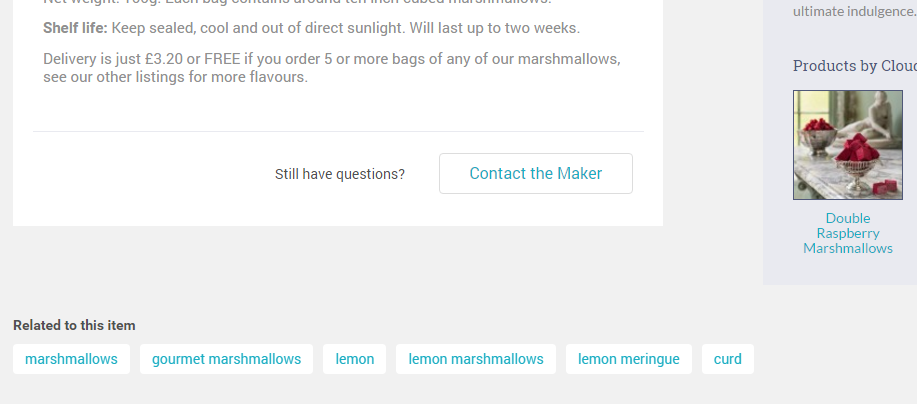This screenshot has height=404, width=917.
Task: Follow the Double Raspberry Marshmallows text link
Action: (x=847, y=233)
